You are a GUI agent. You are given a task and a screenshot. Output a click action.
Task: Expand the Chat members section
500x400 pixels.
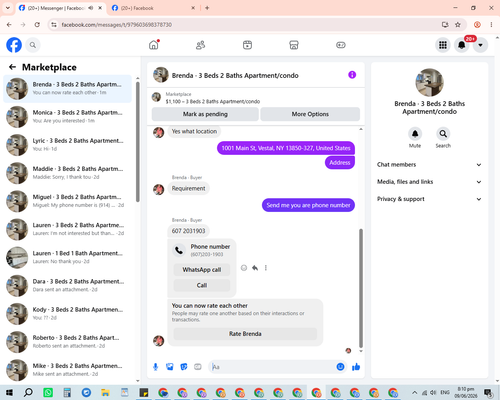(x=429, y=165)
